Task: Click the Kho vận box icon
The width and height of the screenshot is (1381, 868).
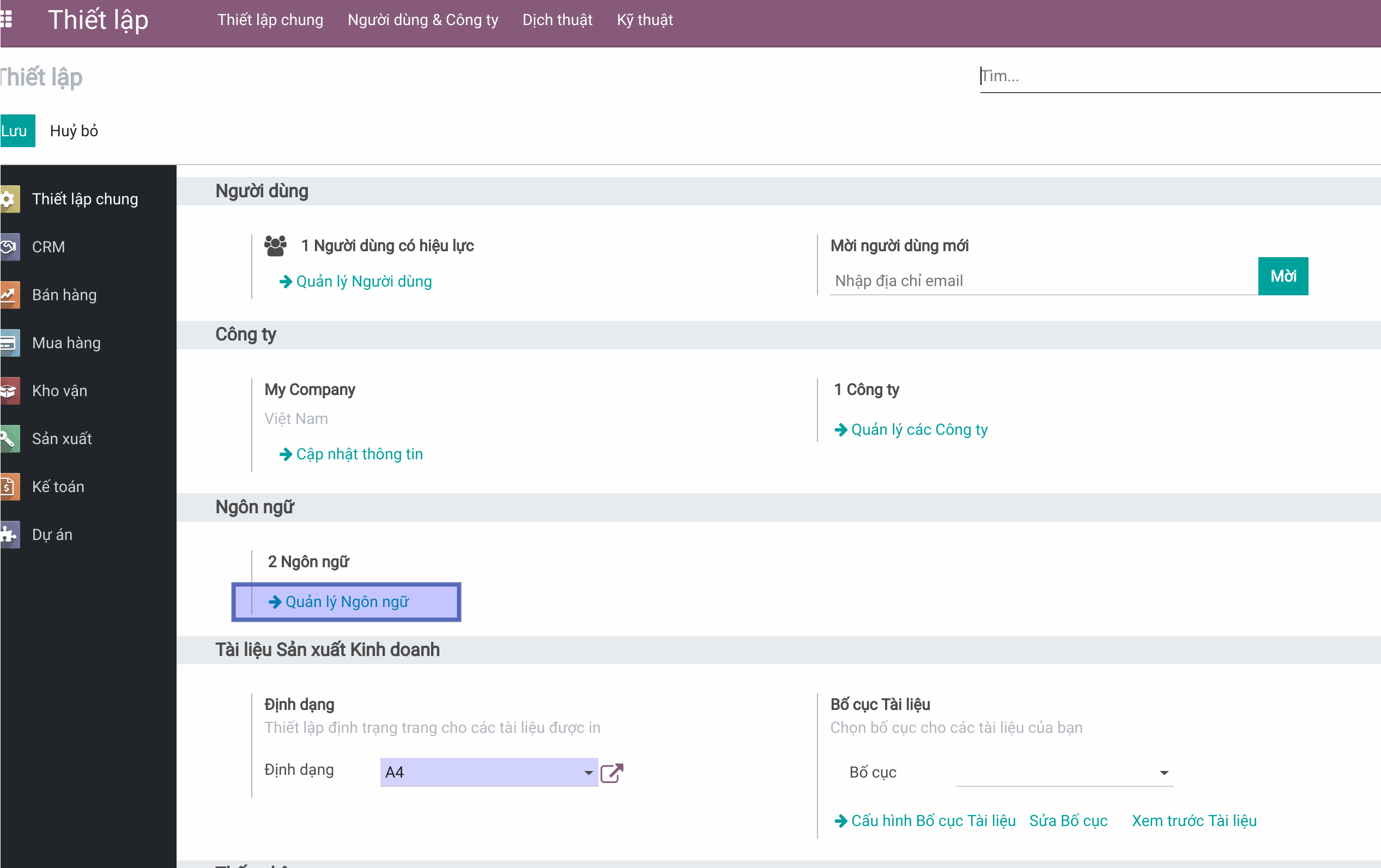Action: tap(9, 391)
